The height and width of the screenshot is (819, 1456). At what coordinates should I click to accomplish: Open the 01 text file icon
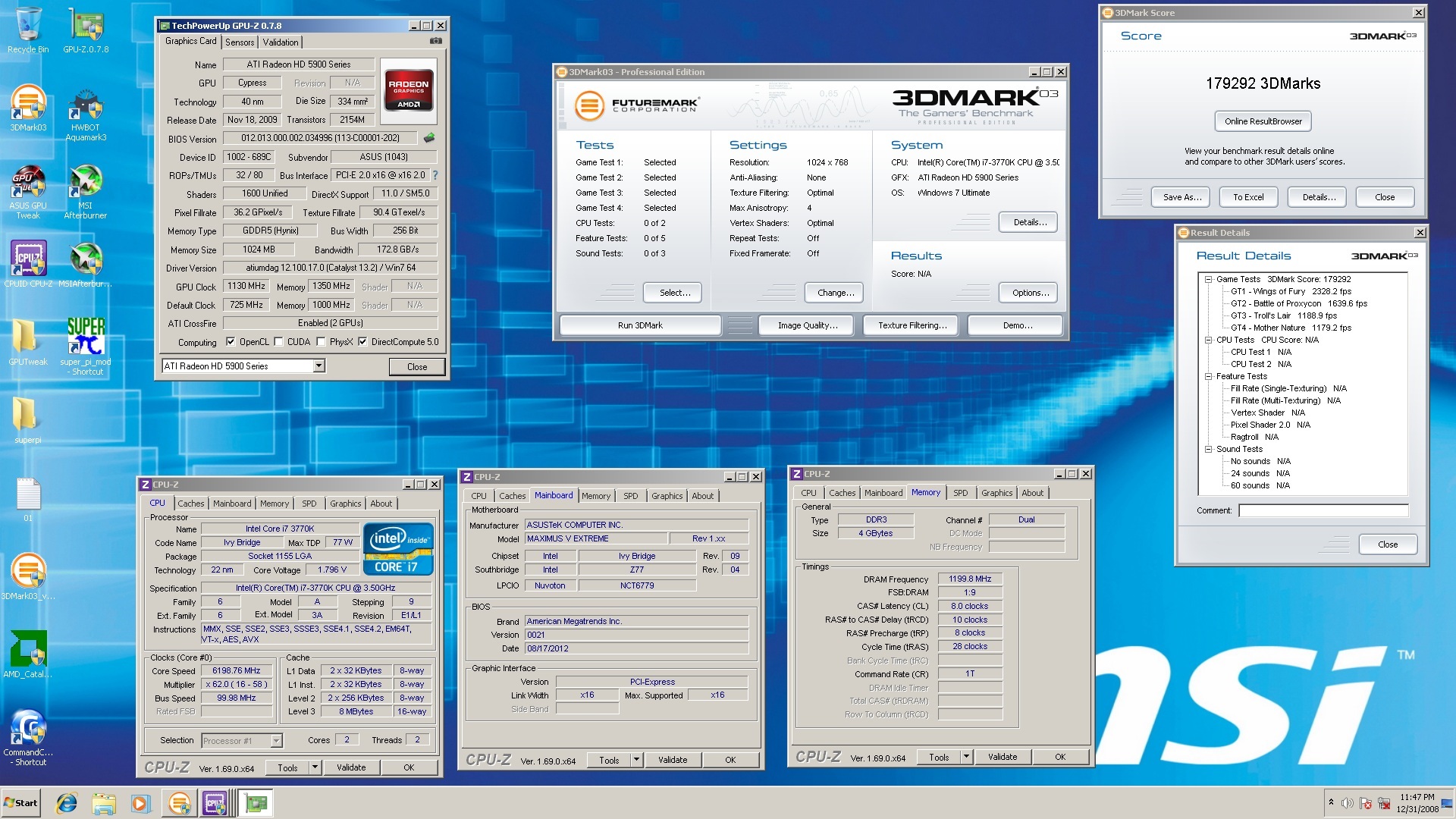[28, 499]
